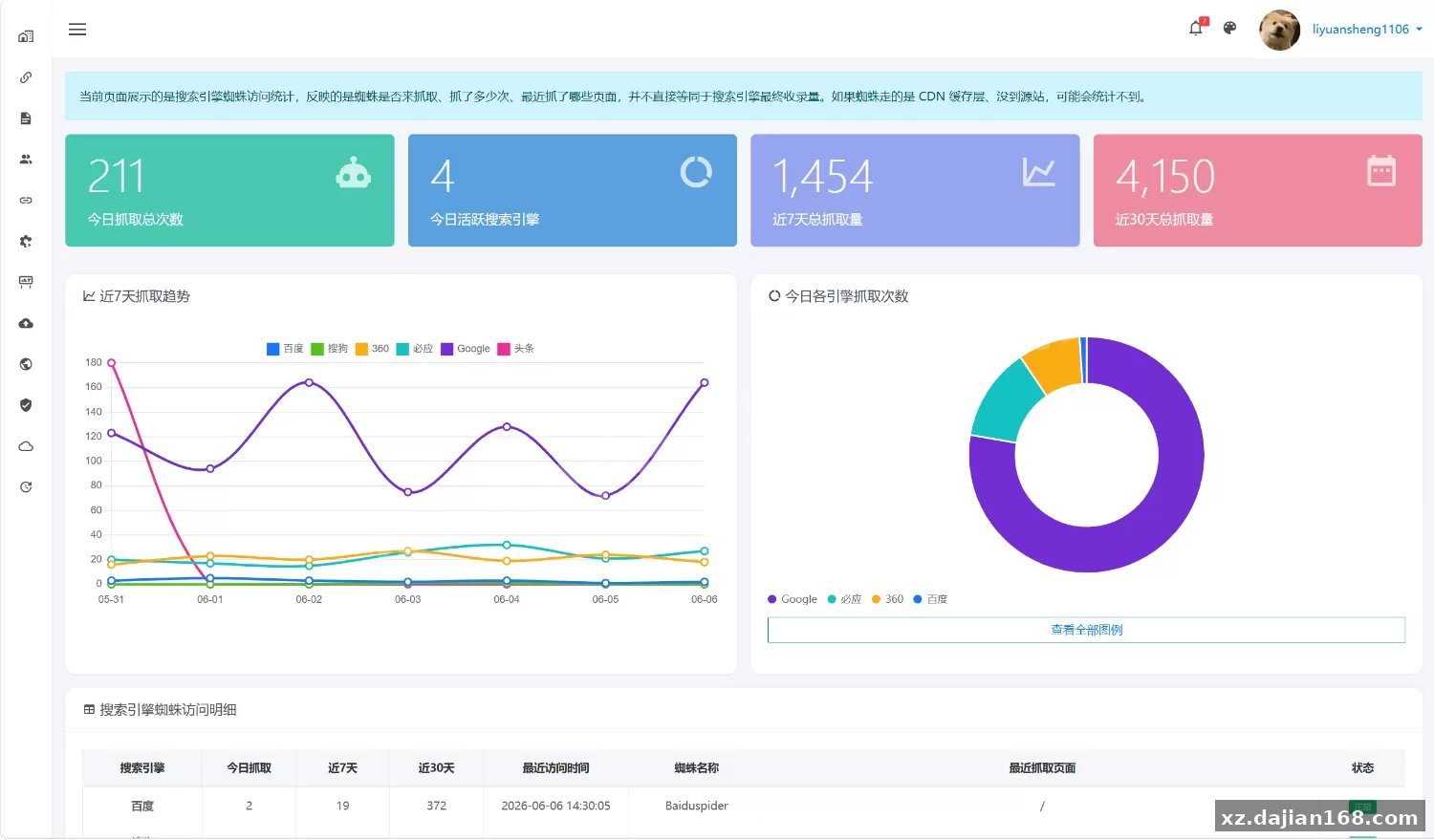Image resolution: width=1434 pixels, height=840 pixels.
Task: Toggle the 头条 series in line chart legend
Action: [516, 349]
